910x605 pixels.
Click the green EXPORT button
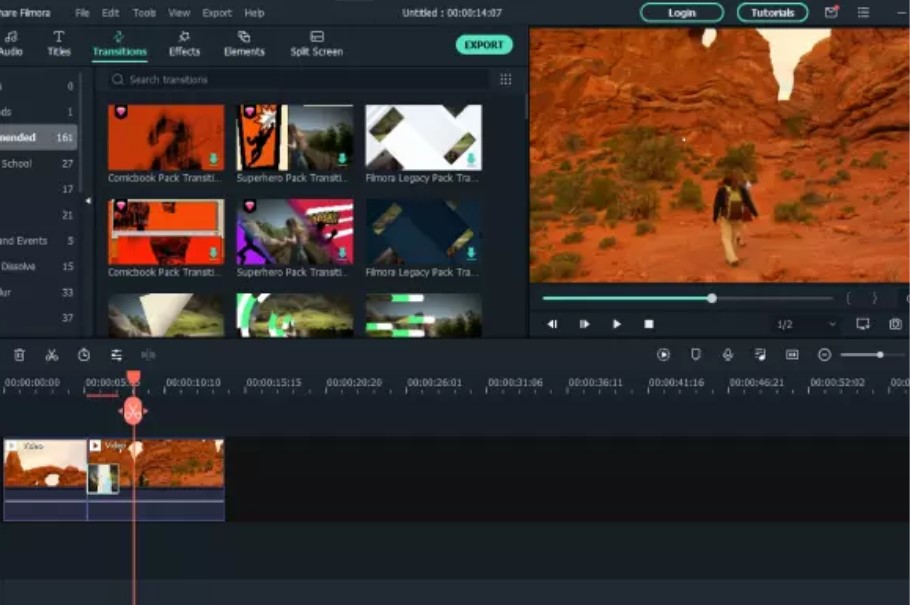(484, 45)
